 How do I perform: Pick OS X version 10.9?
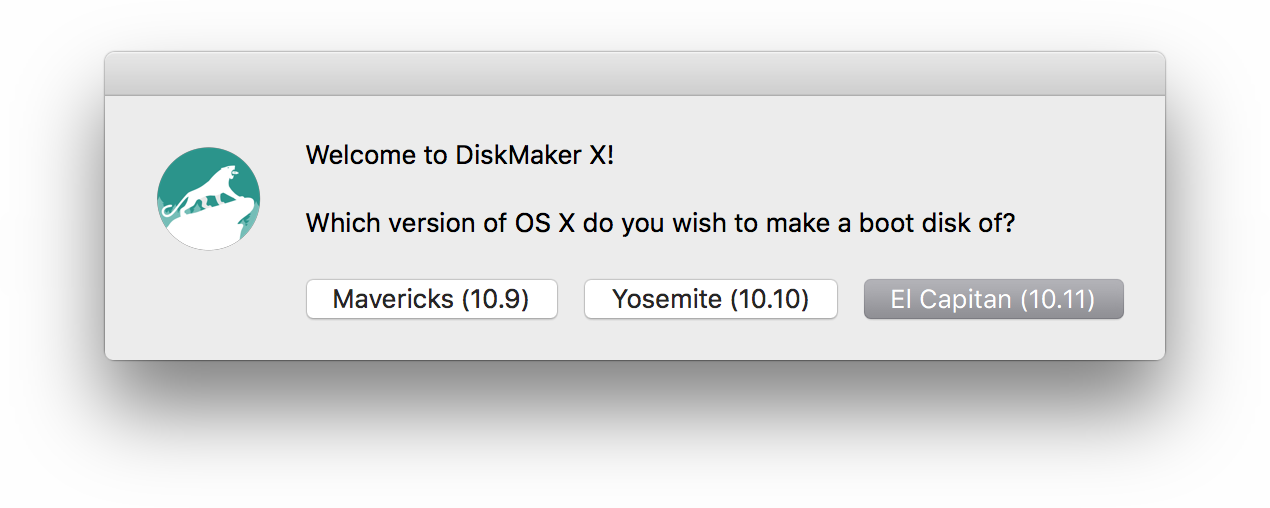pyautogui.click(x=431, y=299)
